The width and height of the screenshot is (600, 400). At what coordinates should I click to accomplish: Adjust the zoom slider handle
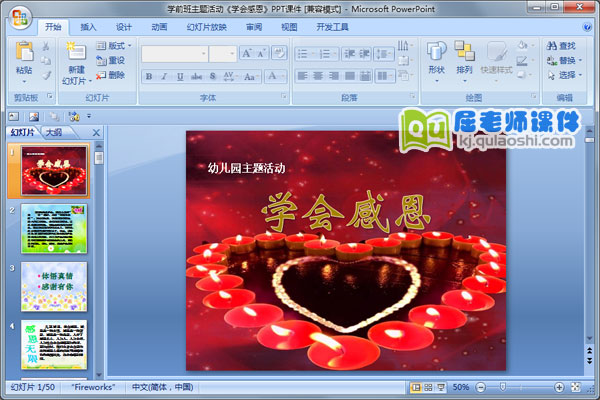[503, 387]
